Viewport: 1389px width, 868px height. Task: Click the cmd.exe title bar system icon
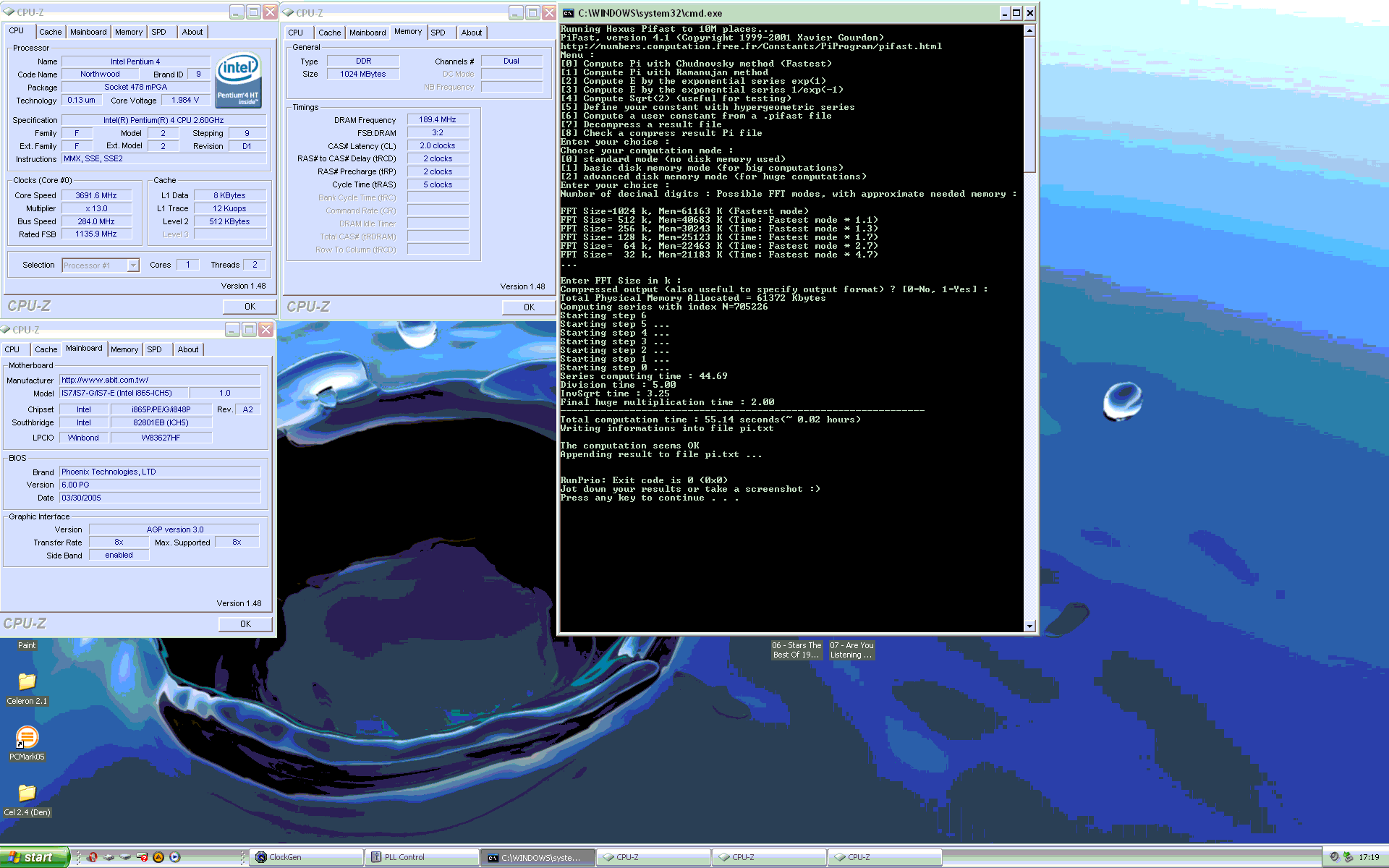point(569,13)
